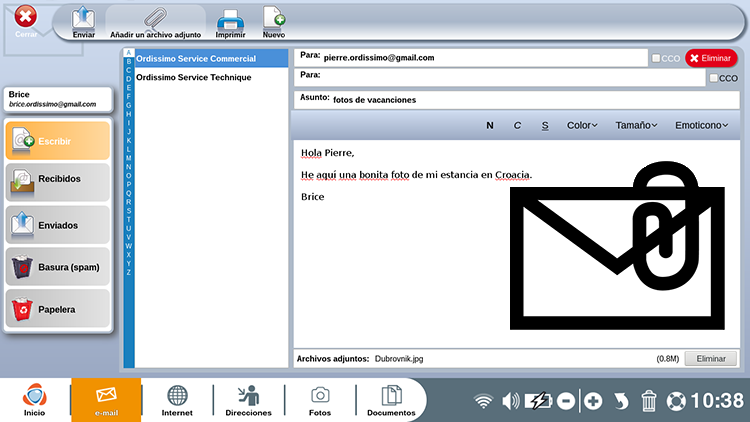Enable CCO for pierre.ordissimo recipient

(656, 58)
